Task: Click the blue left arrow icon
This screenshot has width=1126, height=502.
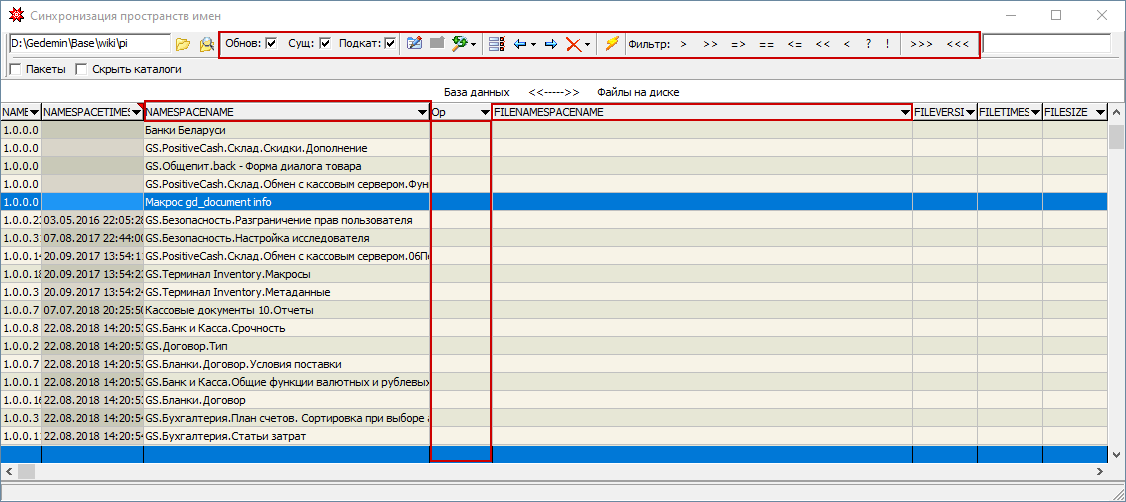Action: coord(520,44)
